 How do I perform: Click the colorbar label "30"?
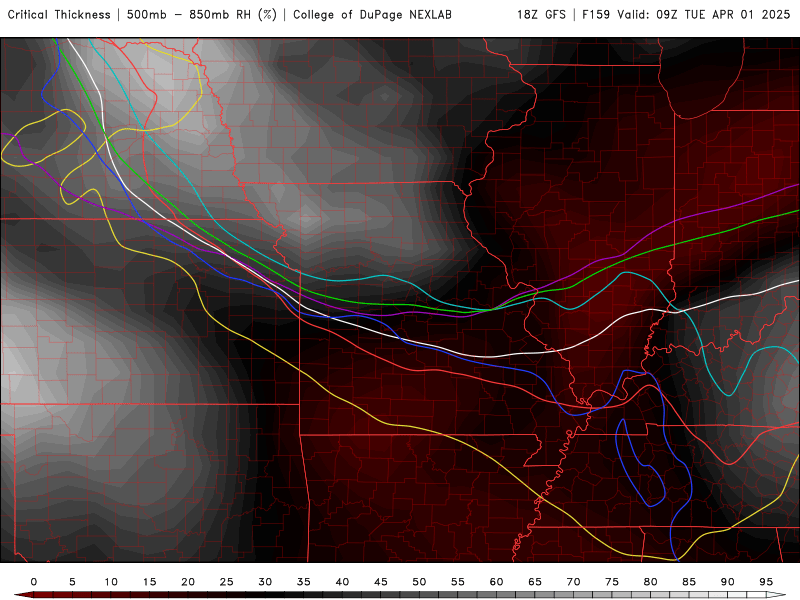pyautogui.click(x=265, y=582)
